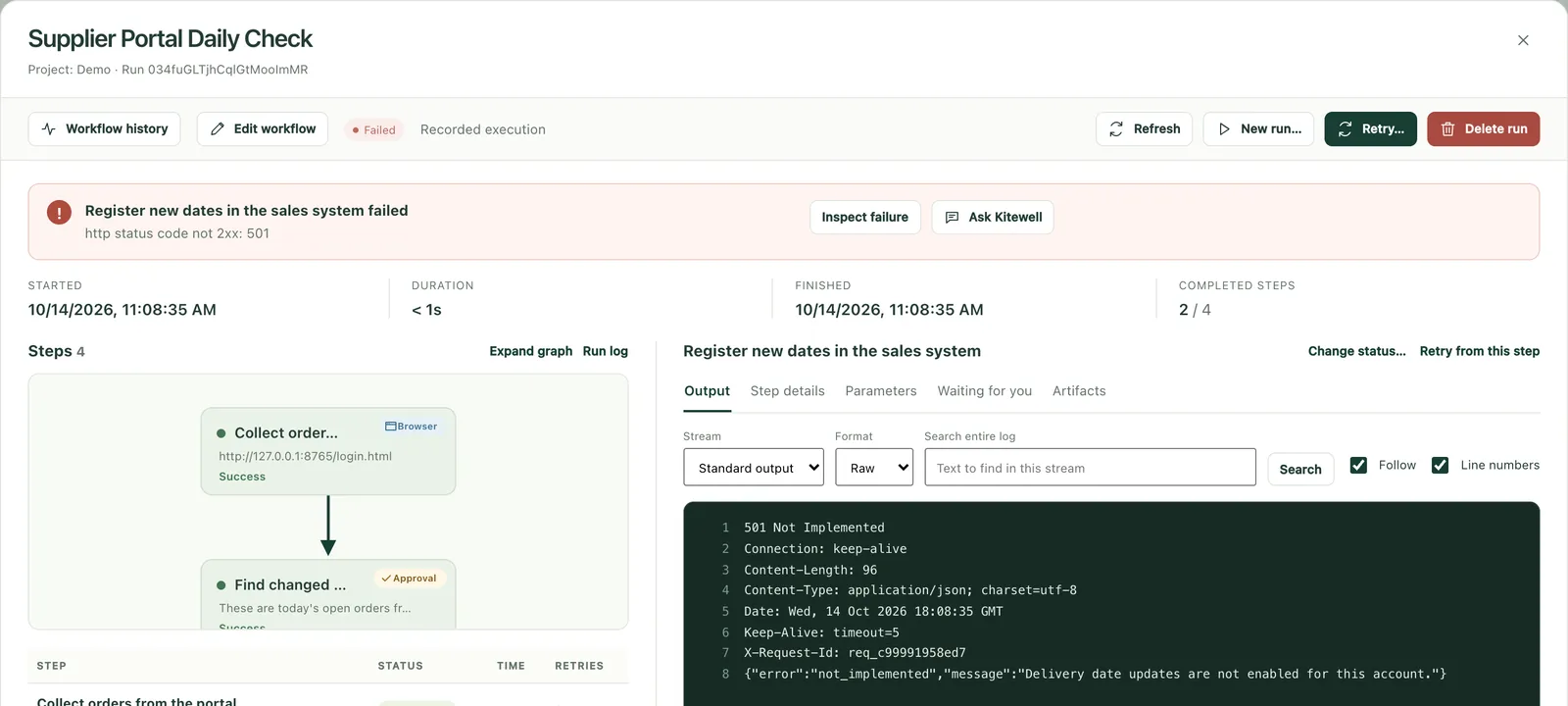Click the New run play icon
Screen dimensions: 1568x706
point(1224,129)
